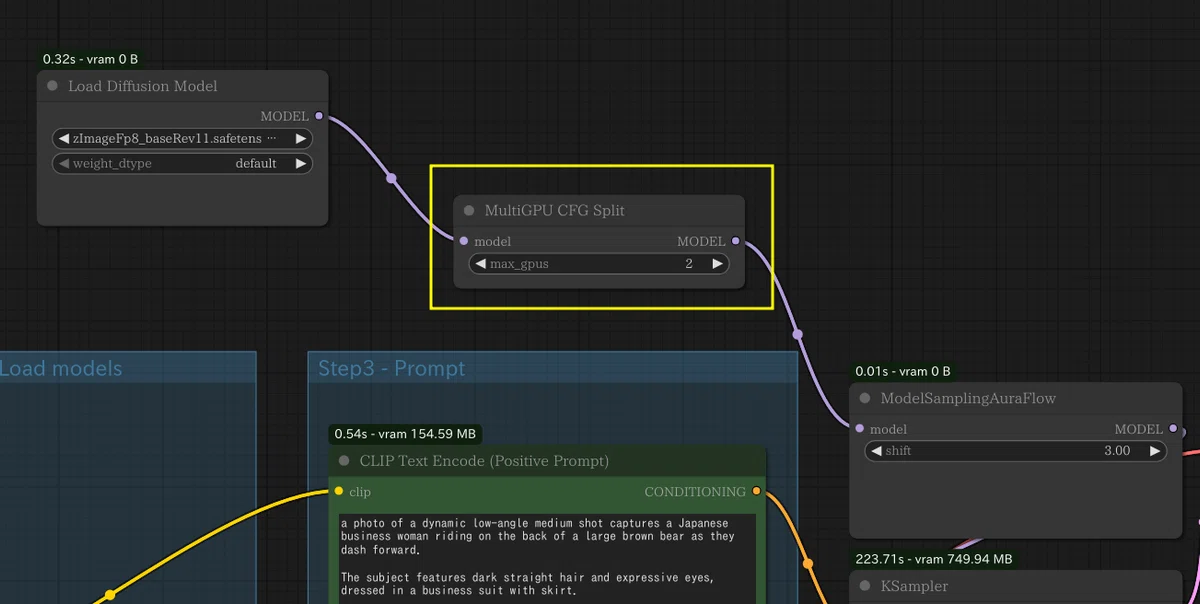Click the orange conditioning link midpoint dot
This screenshot has height=604, width=1200.
tap(809, 563)
